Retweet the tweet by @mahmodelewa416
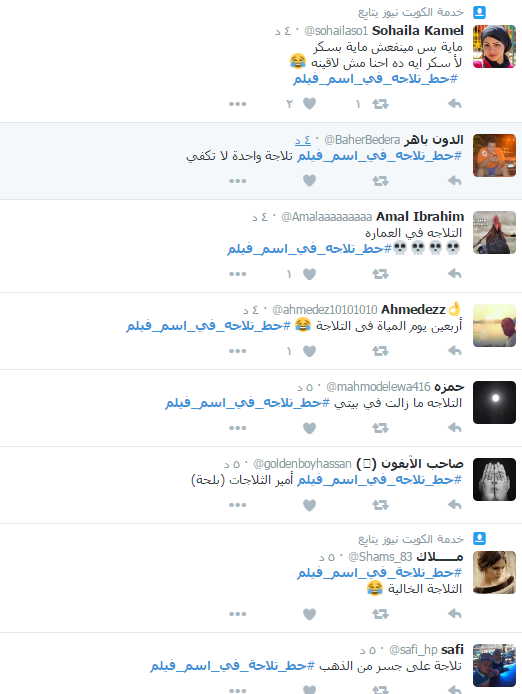Viewport: 522px width, 694px height. point(380,428)
